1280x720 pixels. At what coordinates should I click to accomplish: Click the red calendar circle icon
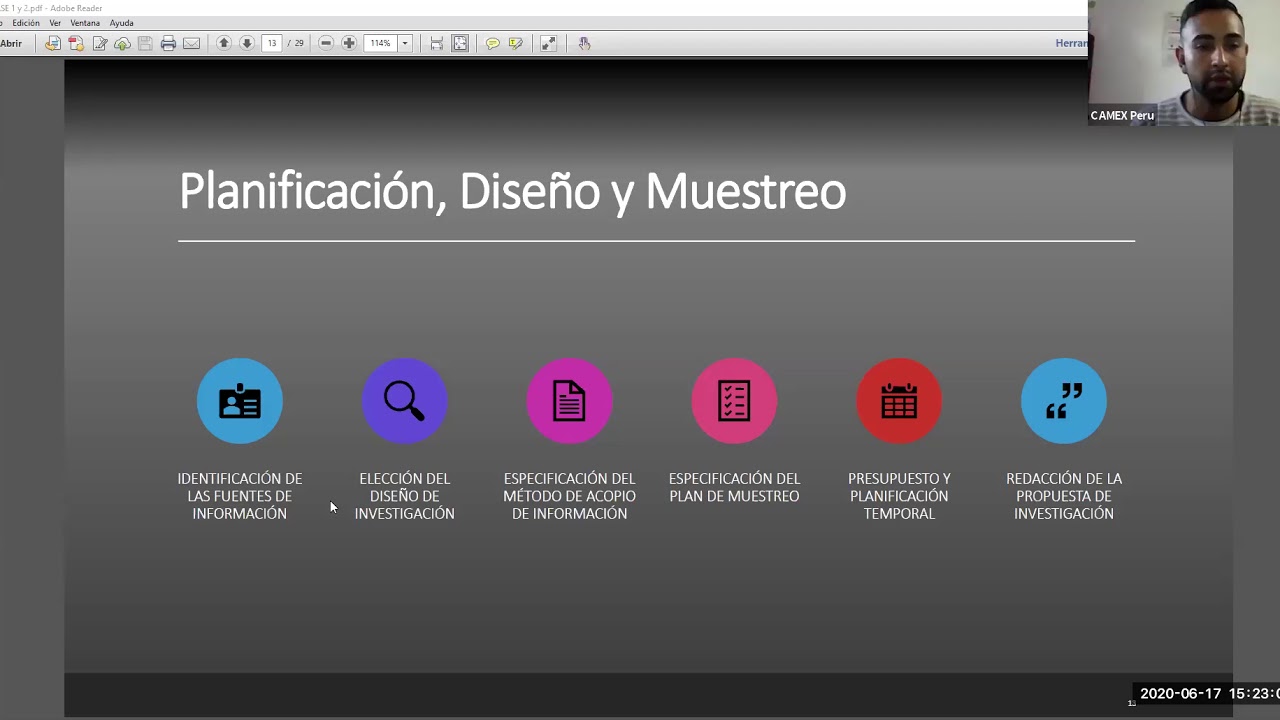[899, 401]
